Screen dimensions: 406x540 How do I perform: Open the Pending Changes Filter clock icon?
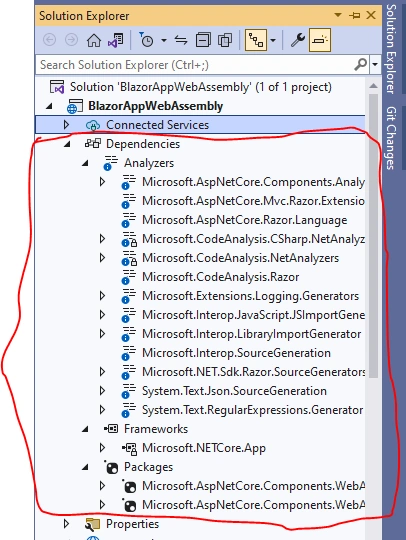147,40
